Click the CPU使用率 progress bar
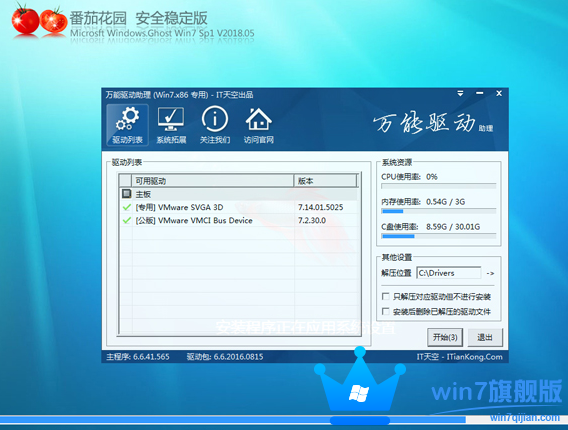The height and width of the screenshot is (430, 568). (439, 186)
